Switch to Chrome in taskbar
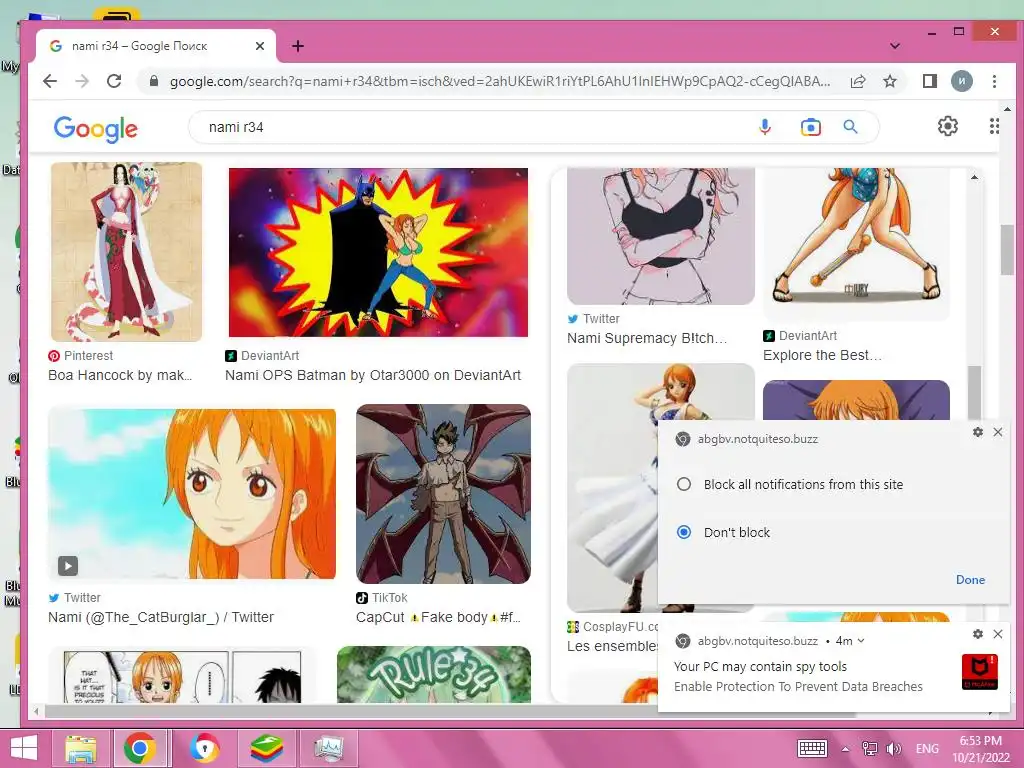The height and width of the screenshot is (768, 1024). point(140,748)
